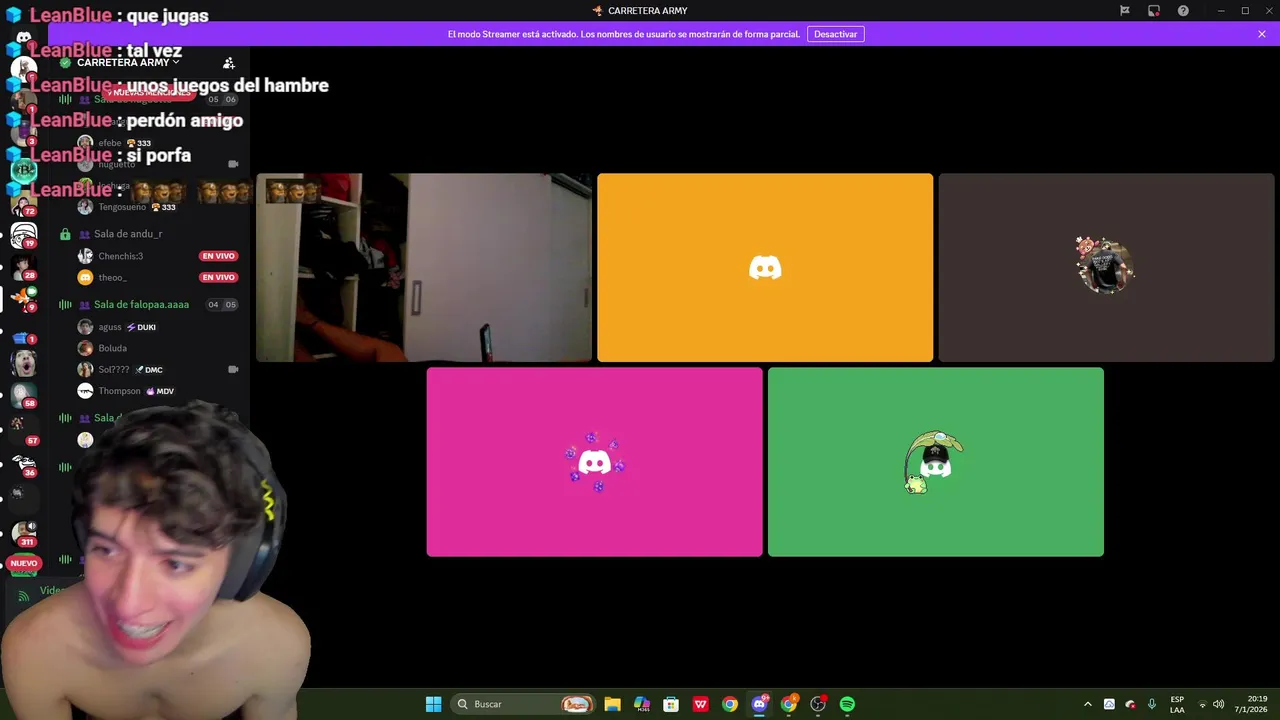Select the orange participant tile
The width and height of the screenshot is (1280, 720).
tap(765, 267)
